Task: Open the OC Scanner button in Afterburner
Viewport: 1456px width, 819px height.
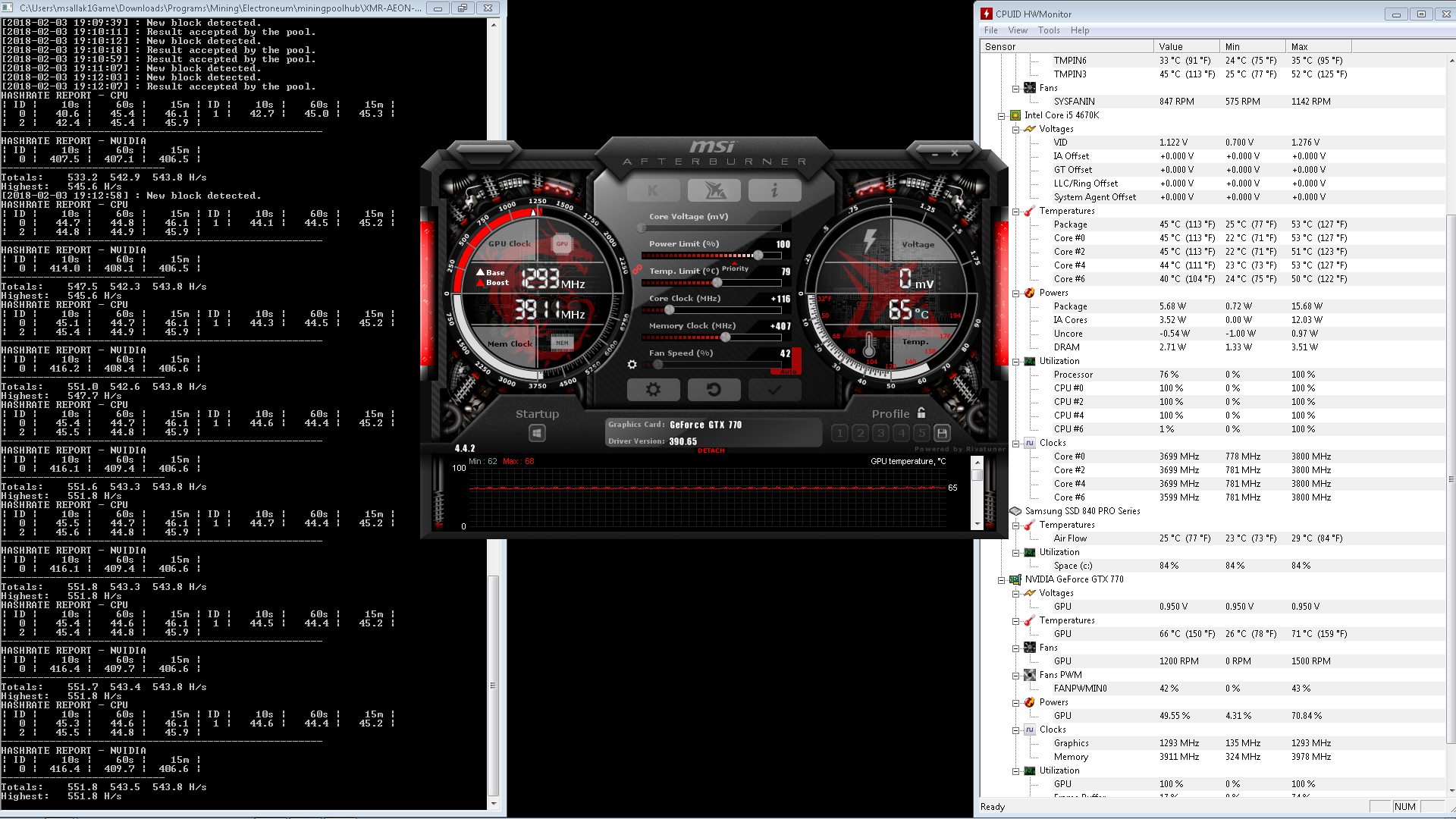Action: pos(714,190)
